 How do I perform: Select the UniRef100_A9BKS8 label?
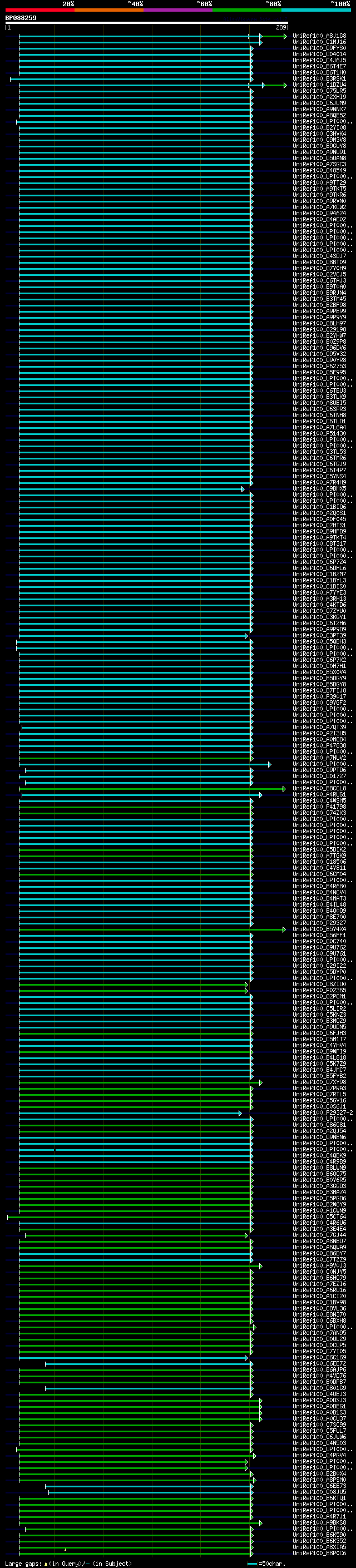point(319,1523)
